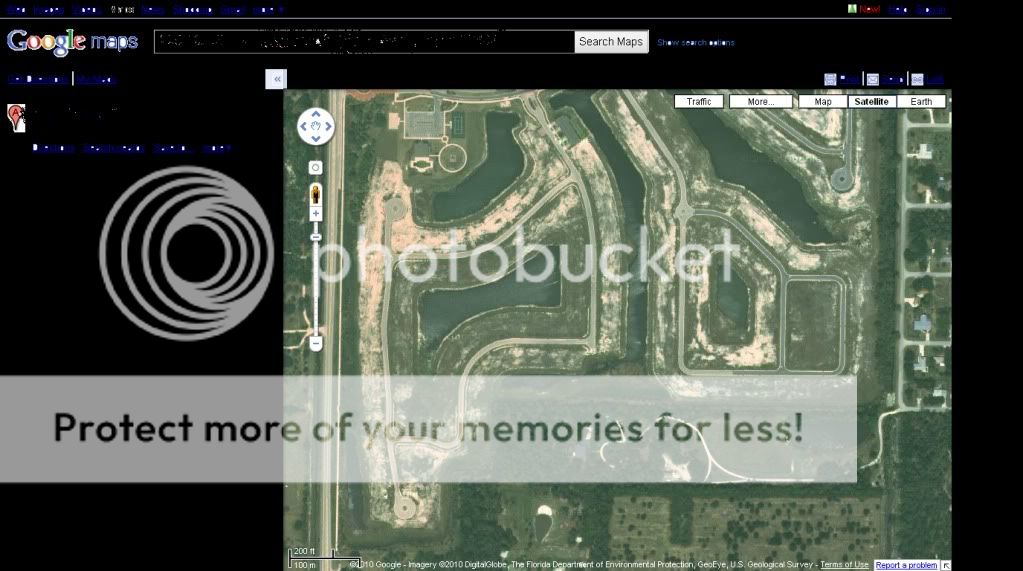Click the Send envelope icon
The width and height of the screenshot is (1023, 571).
(873, 79)
